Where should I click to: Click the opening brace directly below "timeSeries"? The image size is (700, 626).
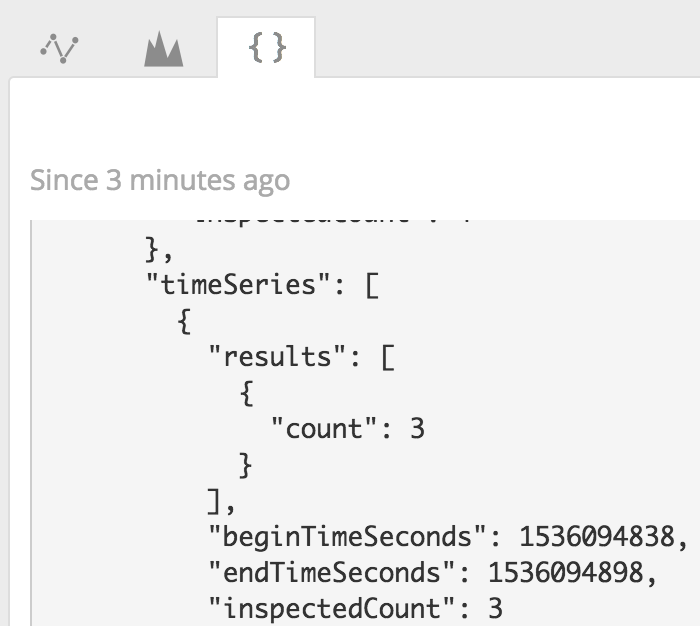pos(184,321)
